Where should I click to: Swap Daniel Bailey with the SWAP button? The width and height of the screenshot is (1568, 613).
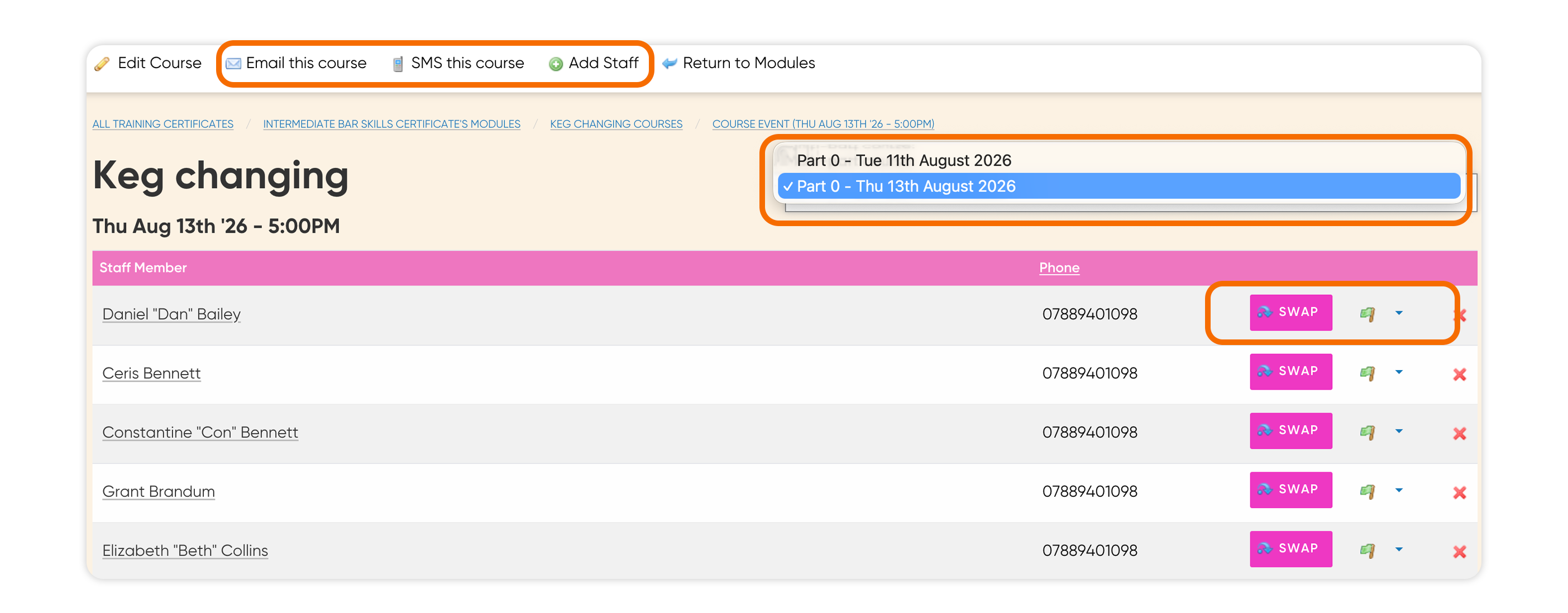(x=1290, y=312)
